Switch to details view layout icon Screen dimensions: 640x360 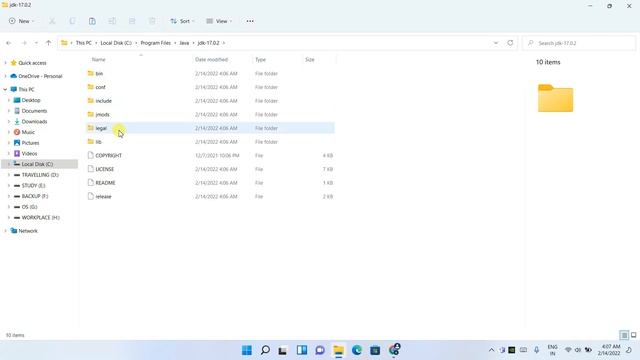[x=624, y=335]
